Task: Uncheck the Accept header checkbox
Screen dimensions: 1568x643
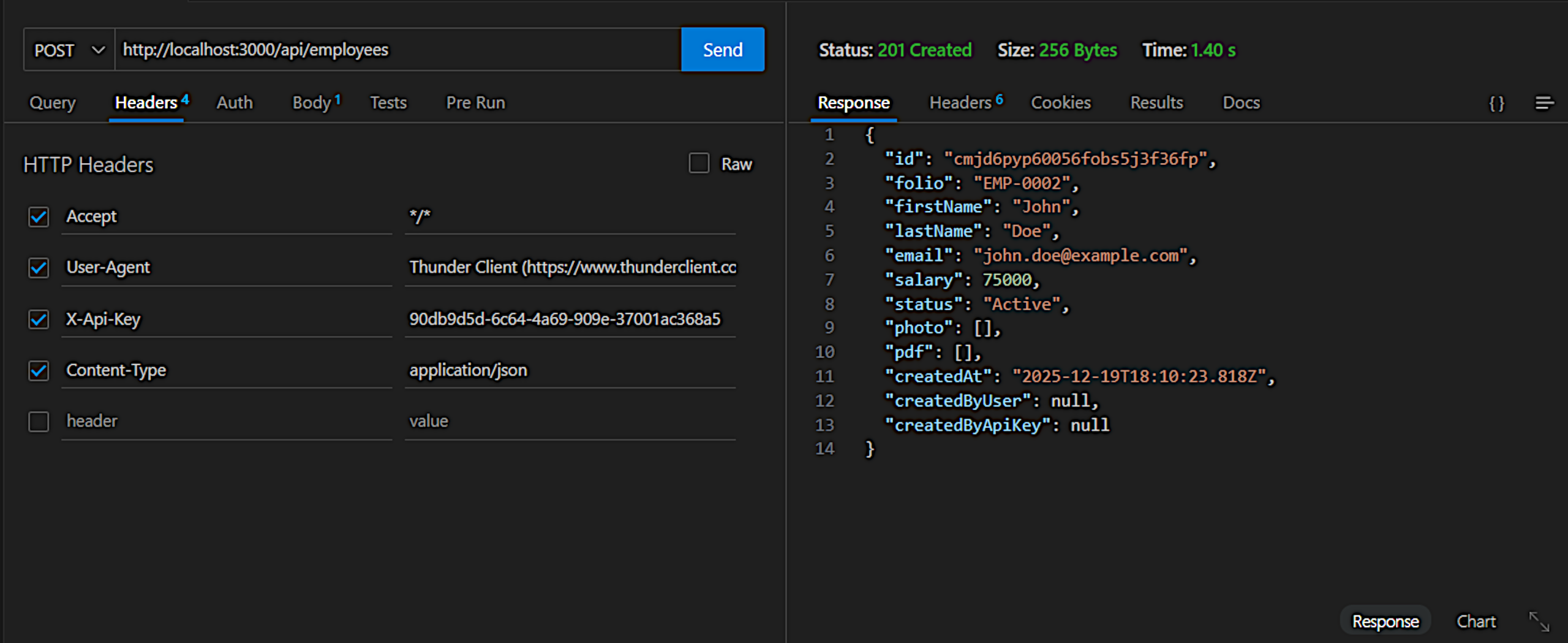Action: coord(39,217)
